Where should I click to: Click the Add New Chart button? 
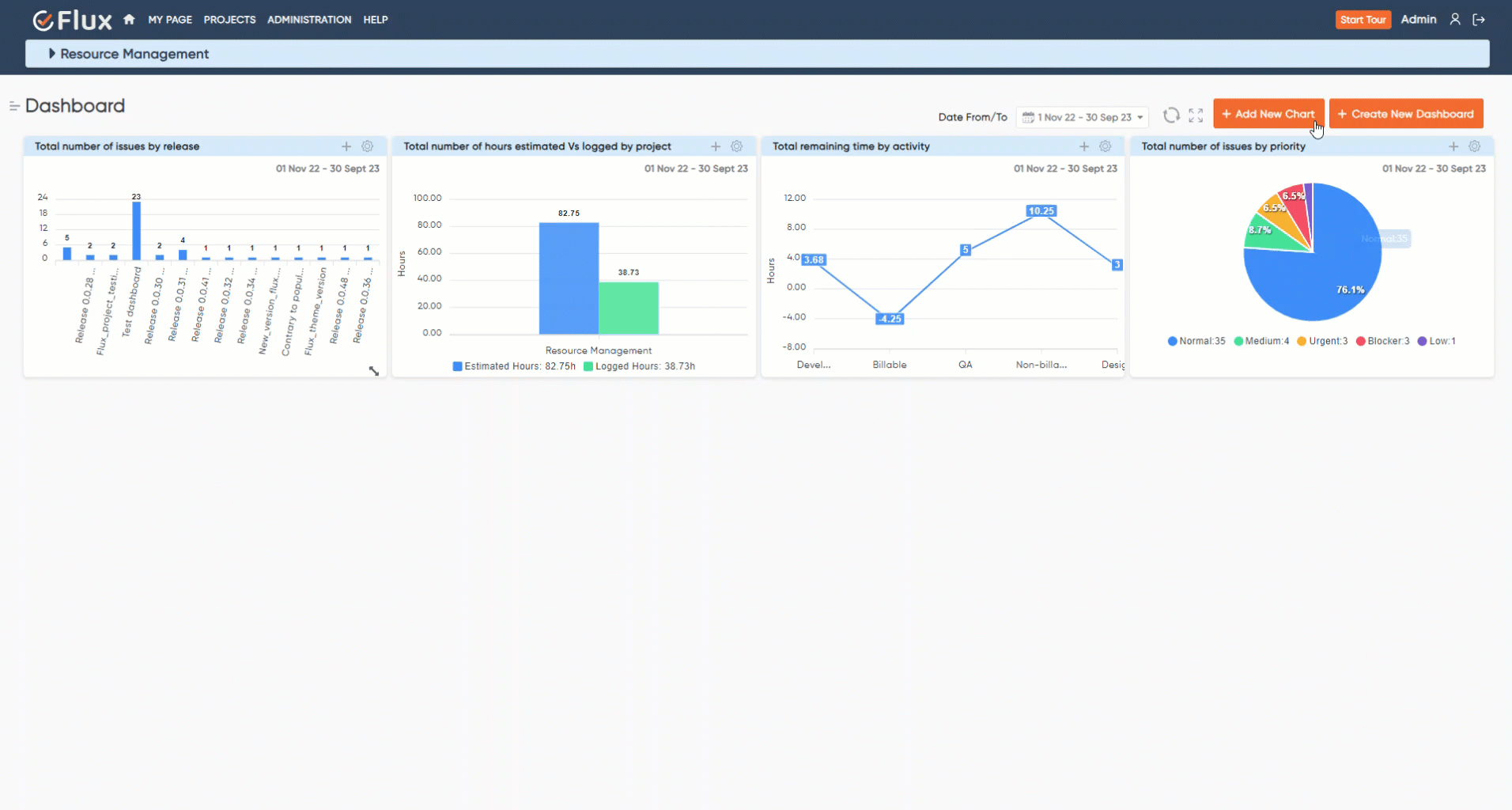(x=1267, y=113)
